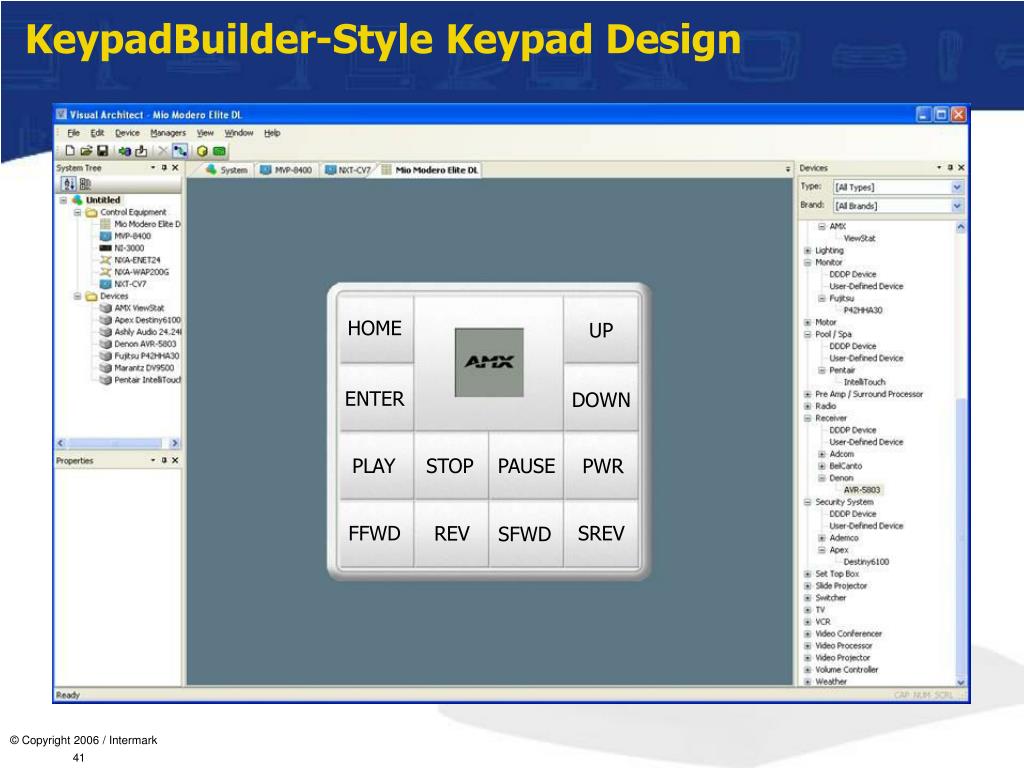1024x768 pixels.
Task: Click the PWR keypad button
Action: (x=601, y=466)
